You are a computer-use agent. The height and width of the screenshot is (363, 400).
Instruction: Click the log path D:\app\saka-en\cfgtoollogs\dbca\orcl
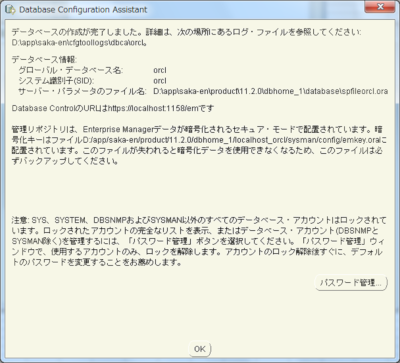(78, 43)
